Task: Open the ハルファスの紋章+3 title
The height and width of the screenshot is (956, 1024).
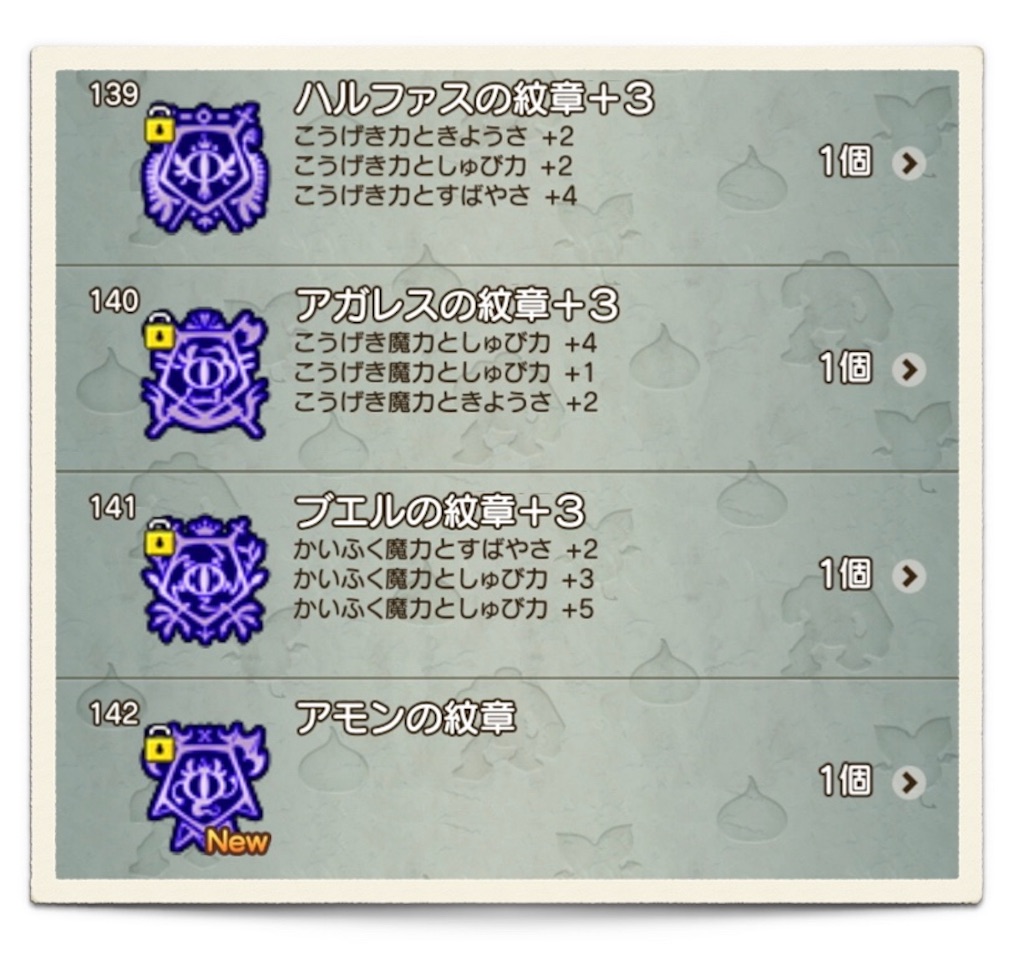Action: (474, 99)
